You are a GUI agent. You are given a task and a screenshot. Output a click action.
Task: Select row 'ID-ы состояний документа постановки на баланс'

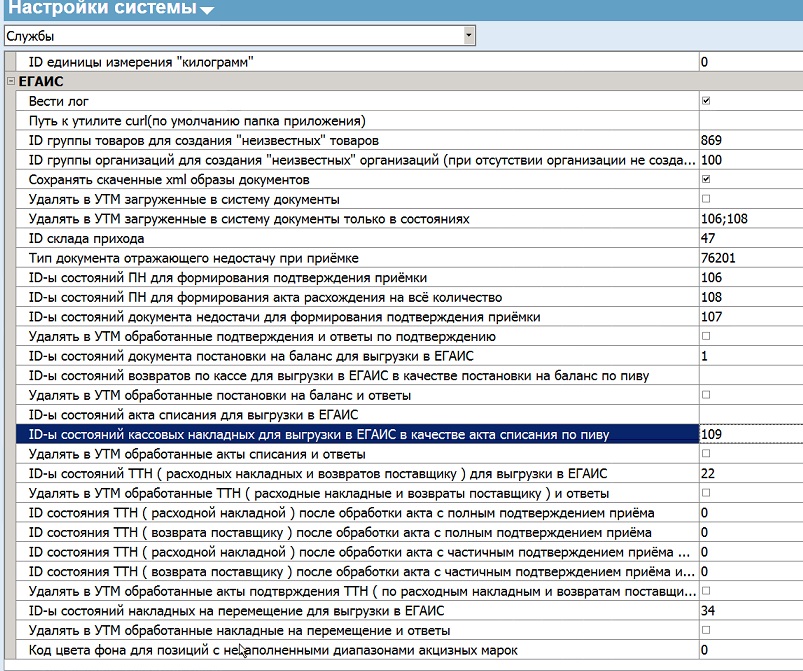click(x=357, y=356)
